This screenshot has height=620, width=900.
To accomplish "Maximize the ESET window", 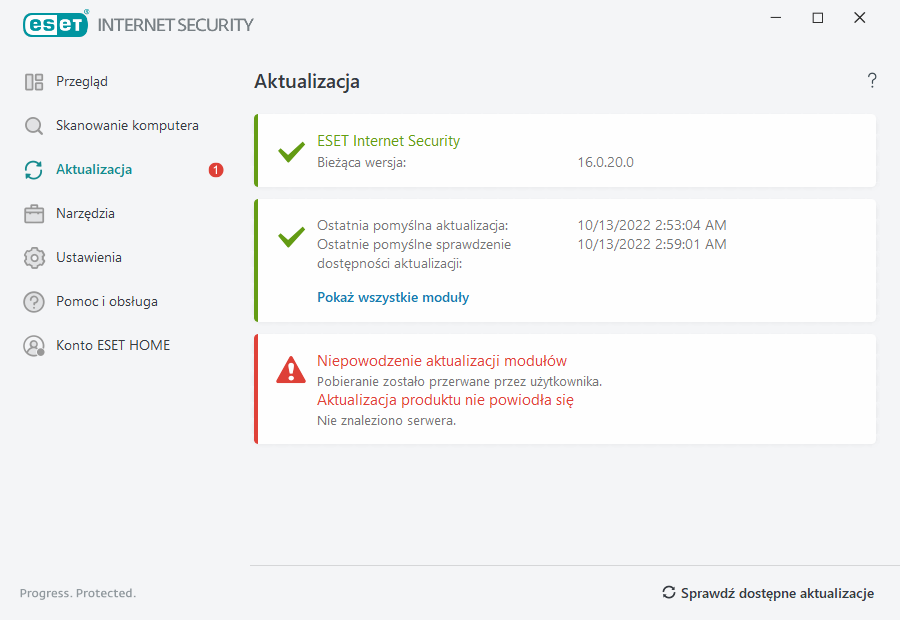I will pos(818,18).
